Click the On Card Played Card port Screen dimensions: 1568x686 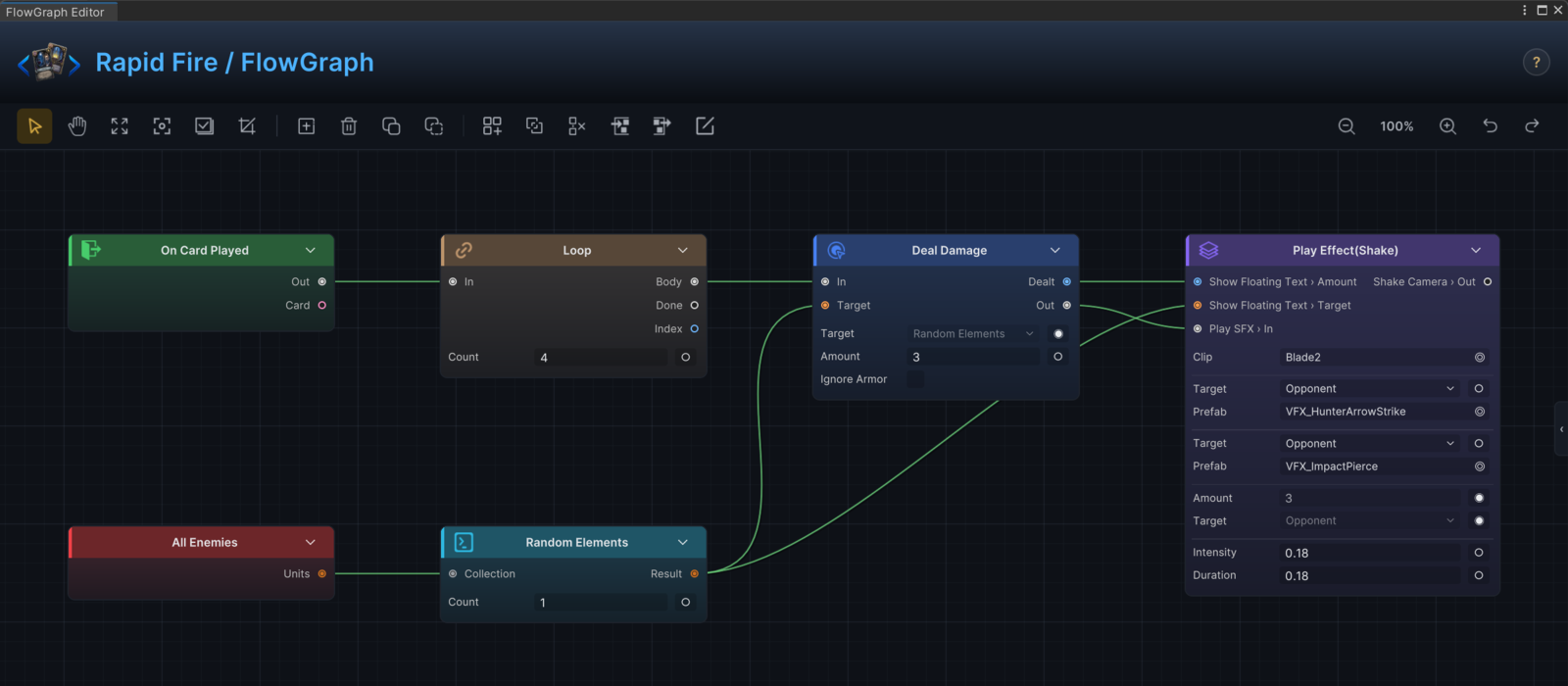point(322,306)
